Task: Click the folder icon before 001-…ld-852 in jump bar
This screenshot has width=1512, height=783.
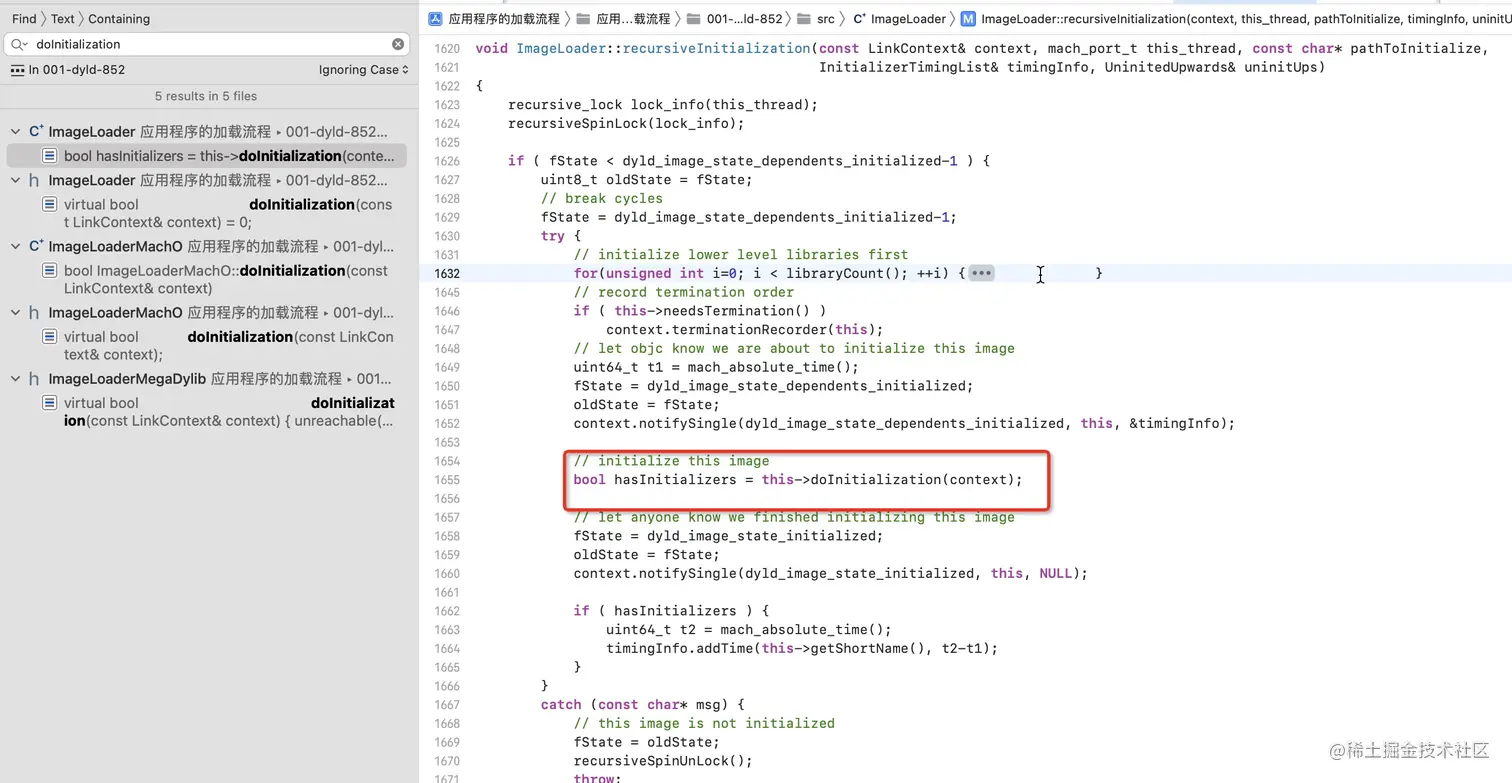Action: pyautogui.click(x=693, y=18)
